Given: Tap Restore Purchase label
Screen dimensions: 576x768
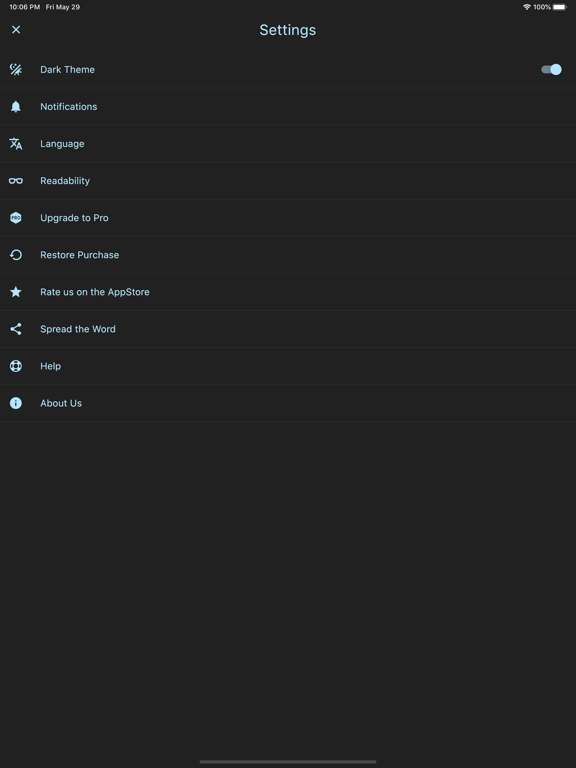Looking at the screenshot, I should 79,255.
